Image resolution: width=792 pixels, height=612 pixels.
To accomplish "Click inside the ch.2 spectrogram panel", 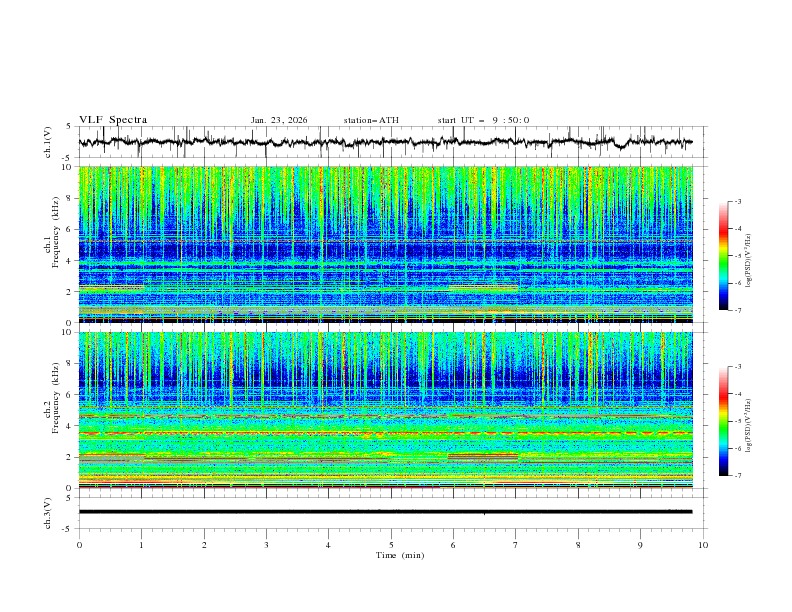I will [385, 410].
